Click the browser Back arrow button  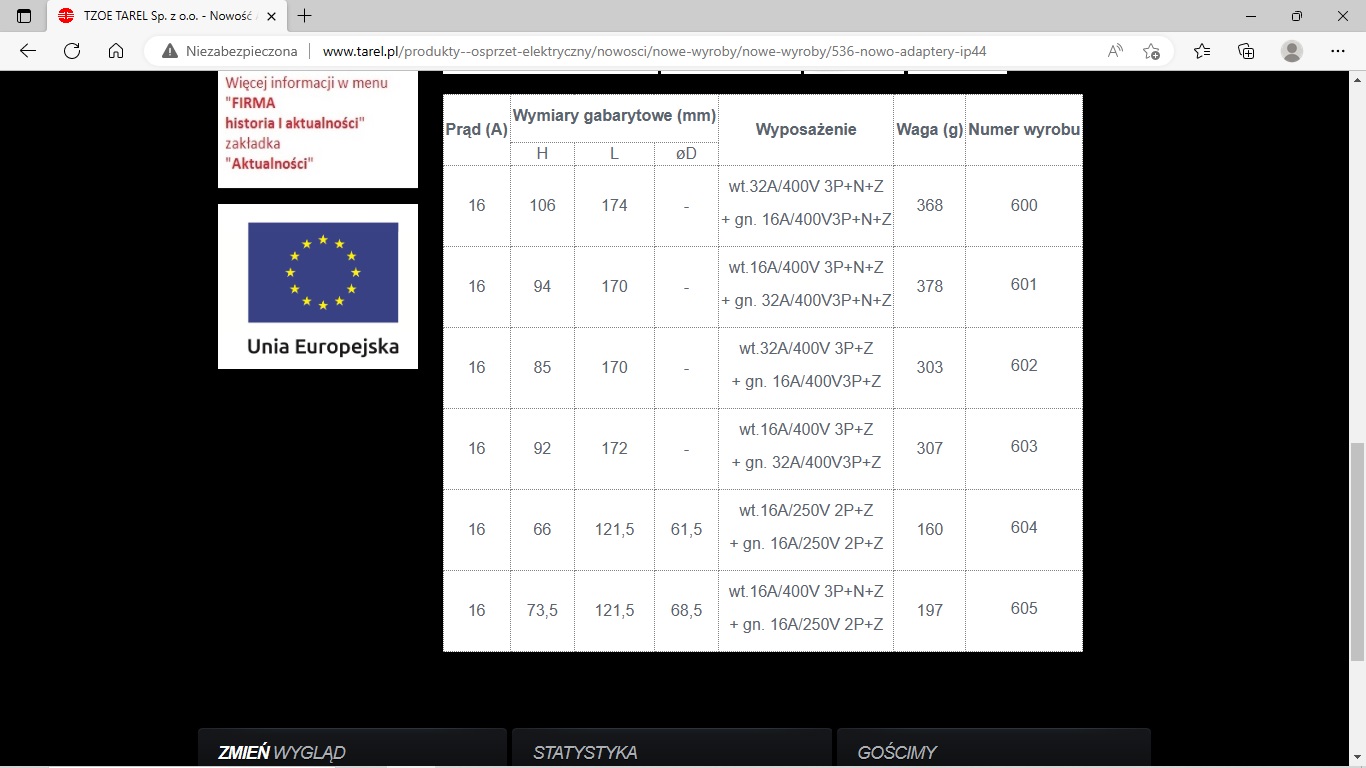coord(28,51)
